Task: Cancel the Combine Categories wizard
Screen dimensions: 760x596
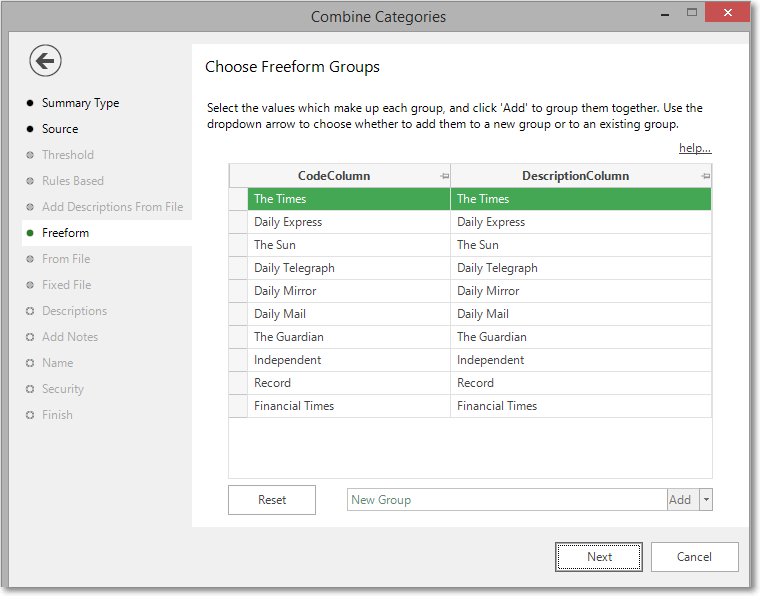Action: [695, 557]
